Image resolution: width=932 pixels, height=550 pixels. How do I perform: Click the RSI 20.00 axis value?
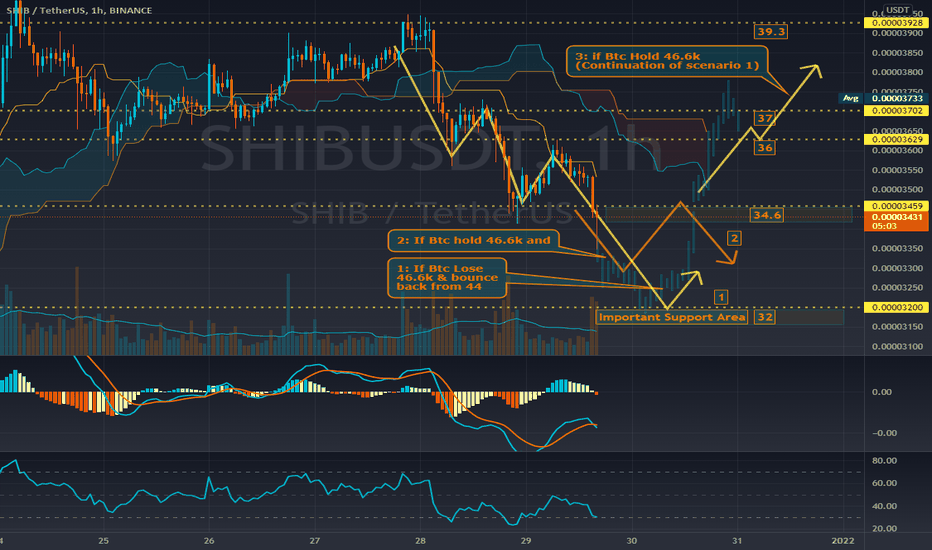pos(884,528)
